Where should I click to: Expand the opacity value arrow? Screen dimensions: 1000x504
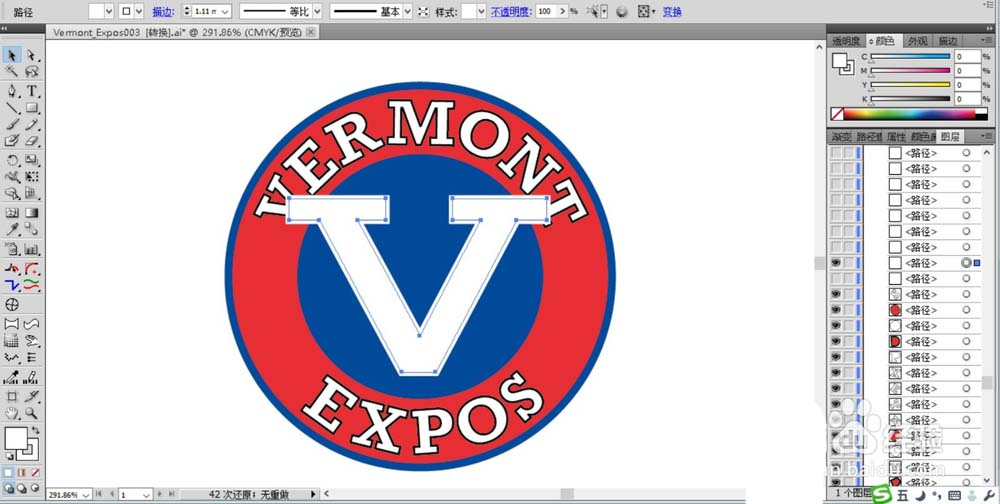(x=562, y=11)
